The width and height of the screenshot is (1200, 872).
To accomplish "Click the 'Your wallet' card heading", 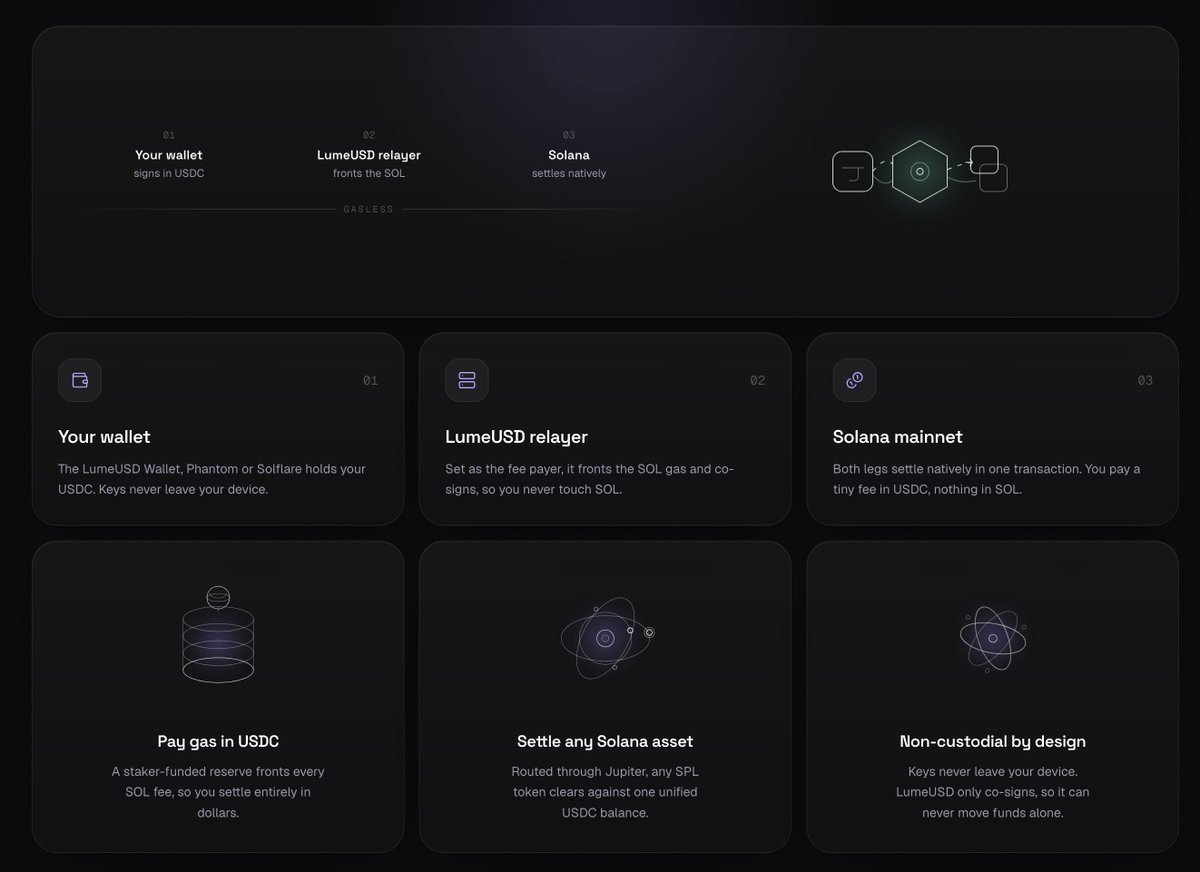I will pyautogui.click(x=104, y=437).
